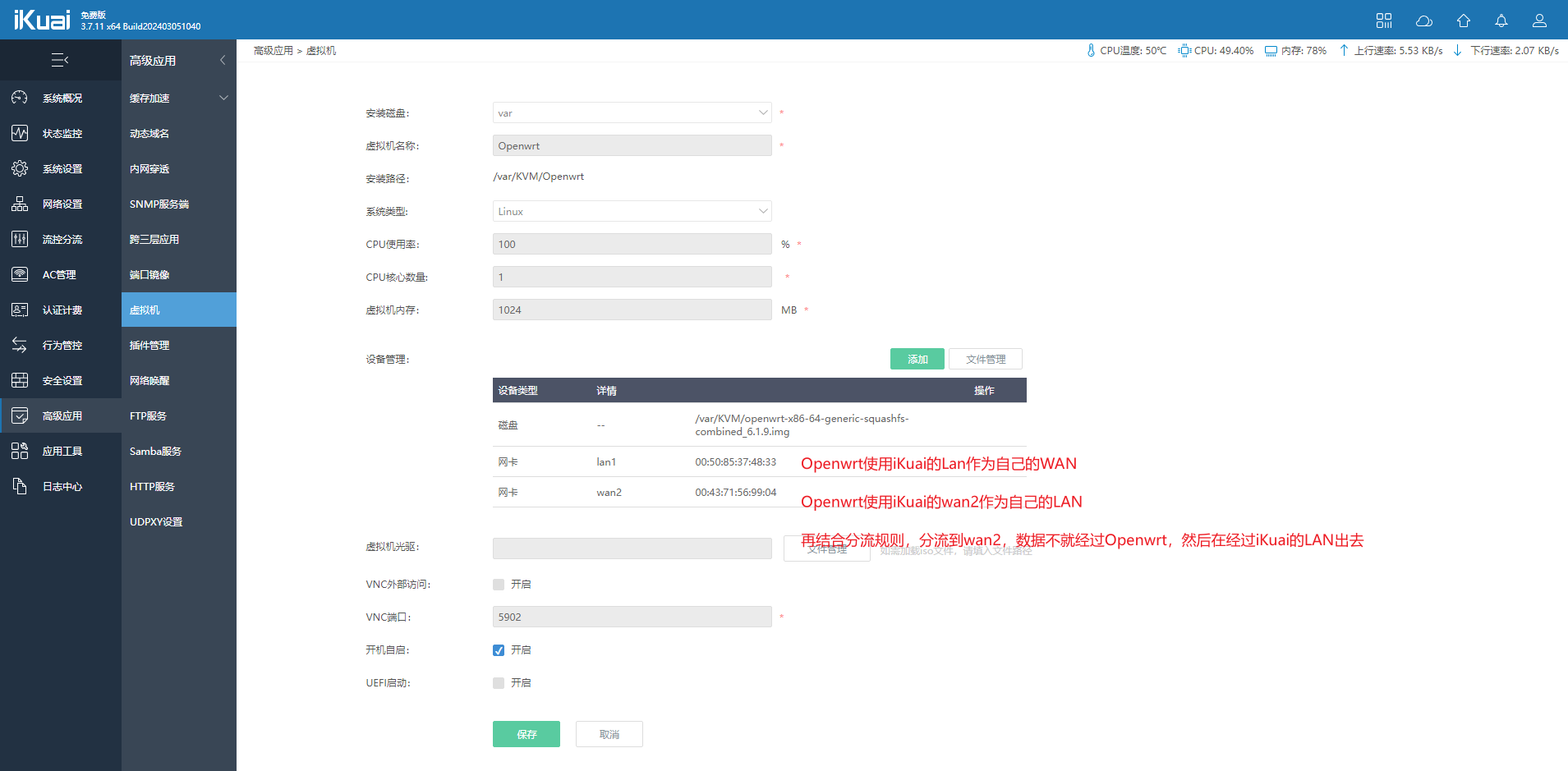The height and width of the screenshot is (771, 1568).
Task: Click the CPU temperature thermometer icon
Action: (1092, 50)
